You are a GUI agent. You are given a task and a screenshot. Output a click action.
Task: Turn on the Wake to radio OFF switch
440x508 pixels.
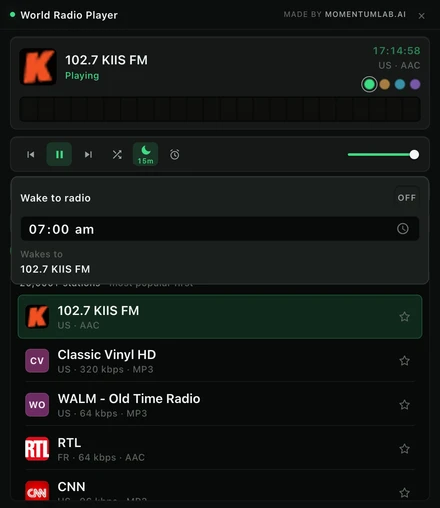pyautogui.click(x=406, y=198)
